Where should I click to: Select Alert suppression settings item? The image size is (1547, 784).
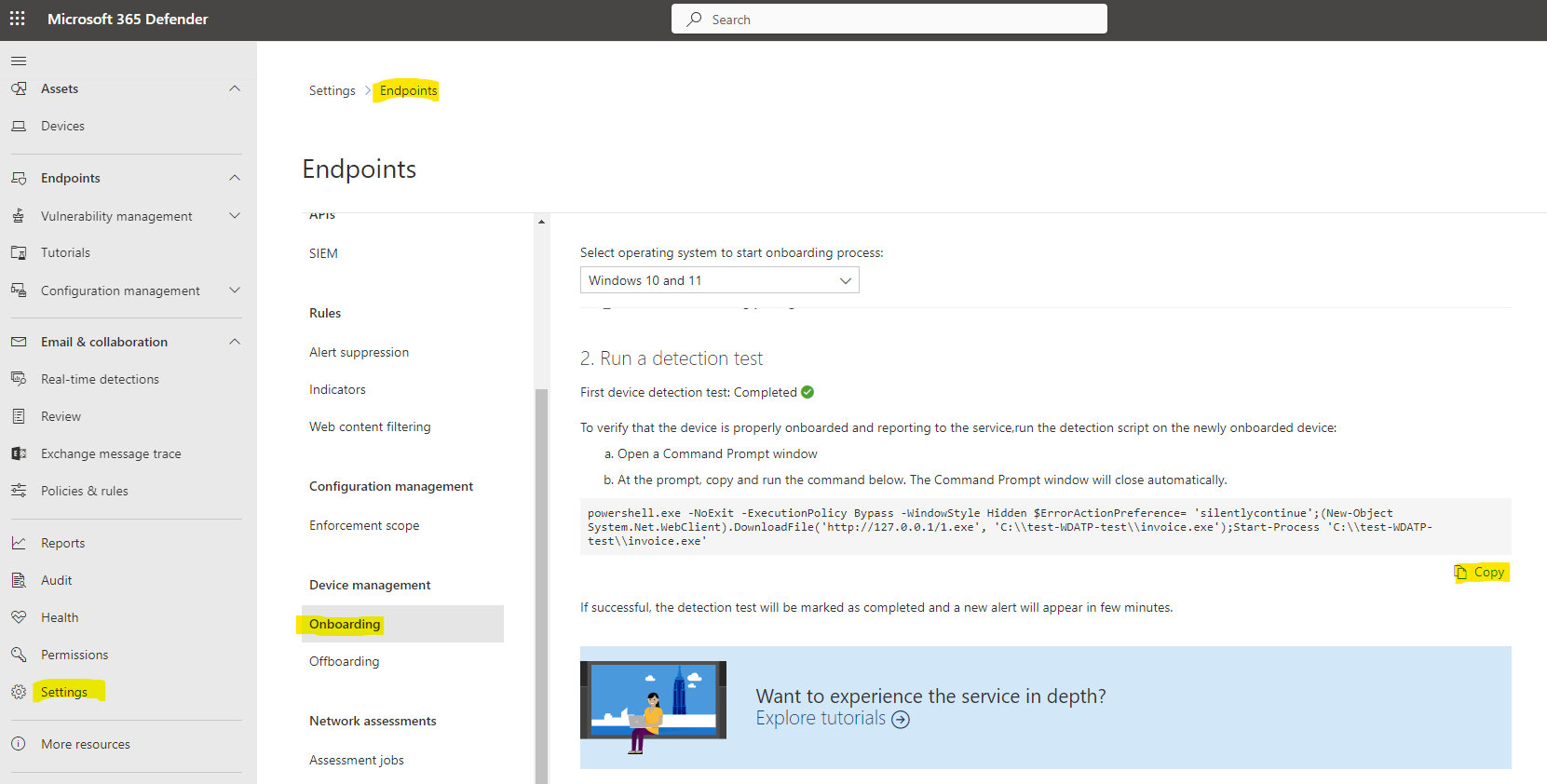click(x=359, y=352)
